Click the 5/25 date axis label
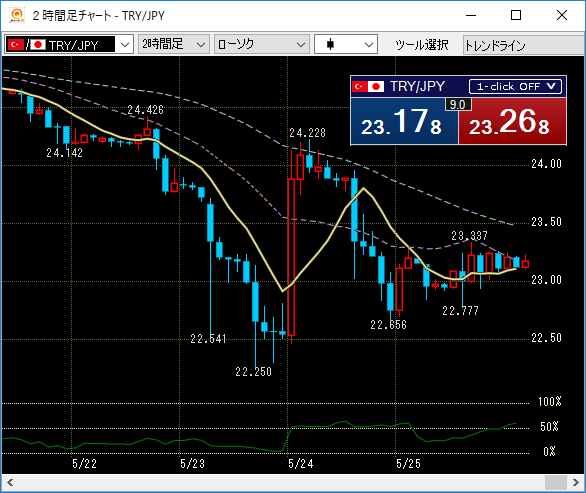This screenshot has width=586, height=493. pos(408,464)
